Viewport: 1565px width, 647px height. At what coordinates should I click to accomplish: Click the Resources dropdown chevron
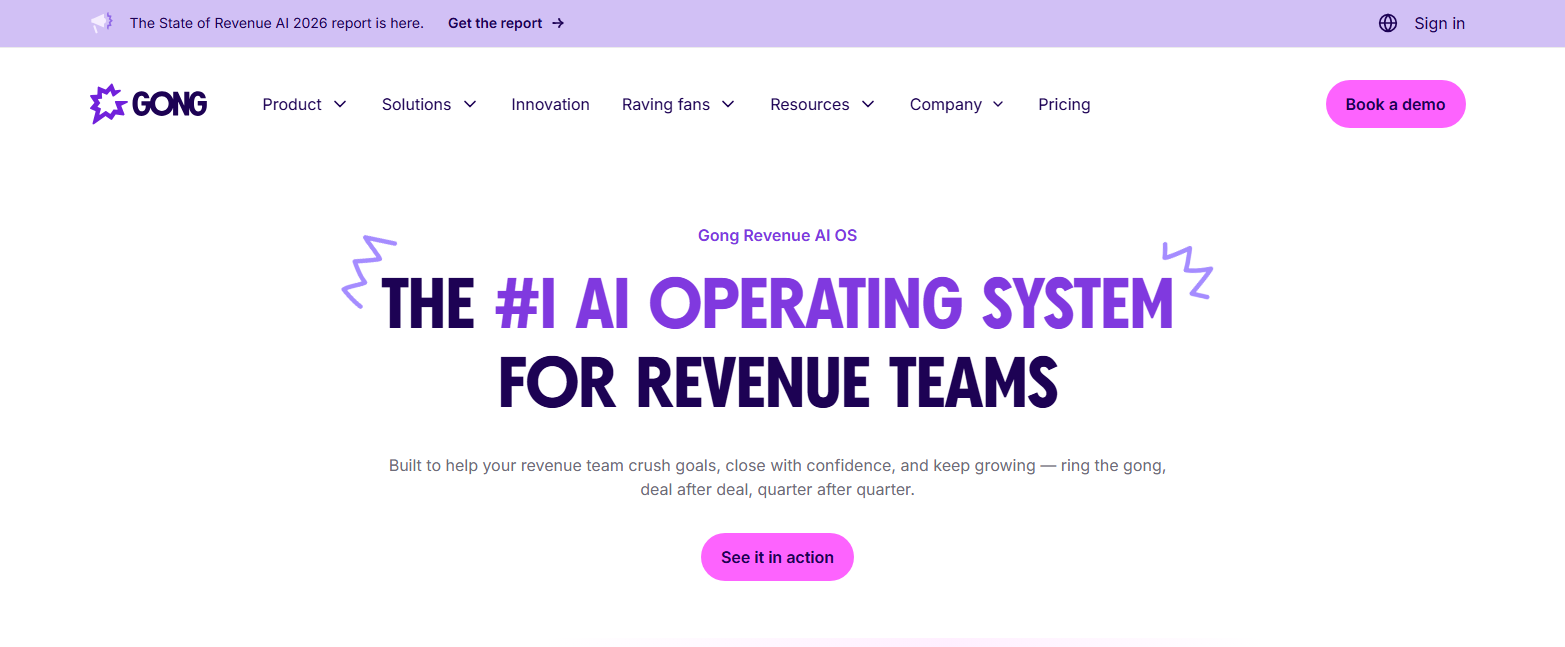pyautogui.click(x=867, y=104)
